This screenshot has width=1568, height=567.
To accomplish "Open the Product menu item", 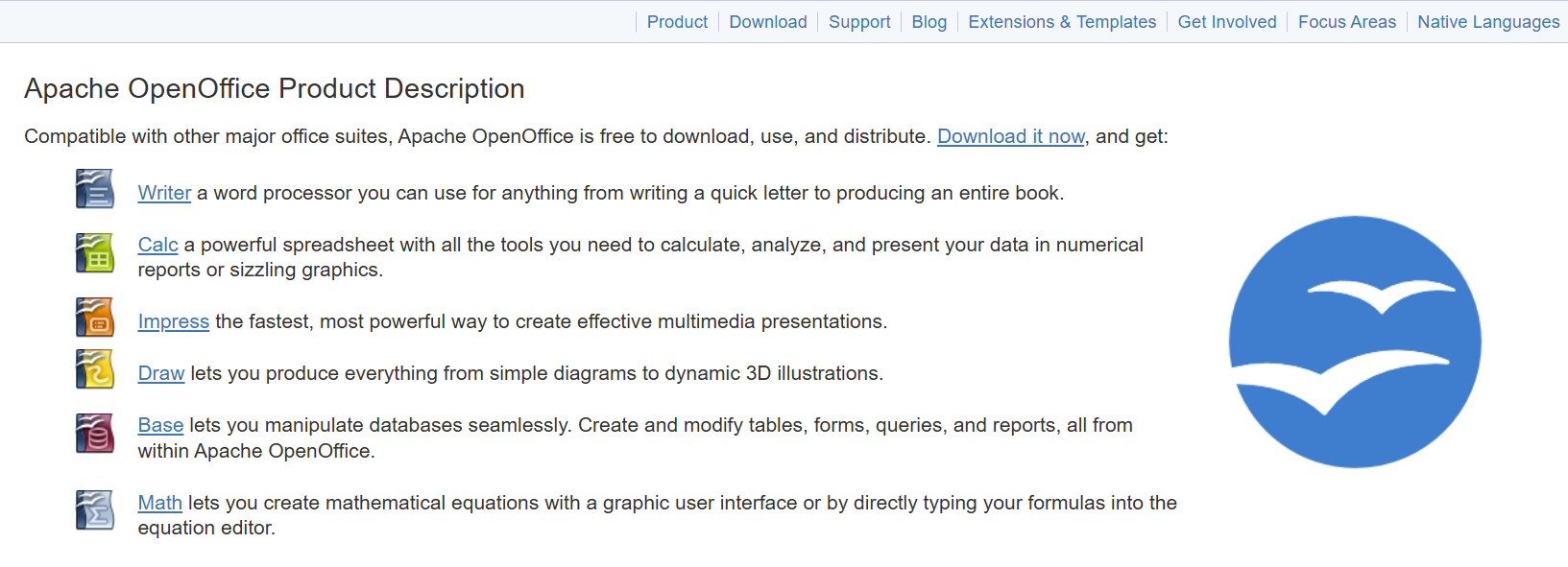I will pos(677,22).
